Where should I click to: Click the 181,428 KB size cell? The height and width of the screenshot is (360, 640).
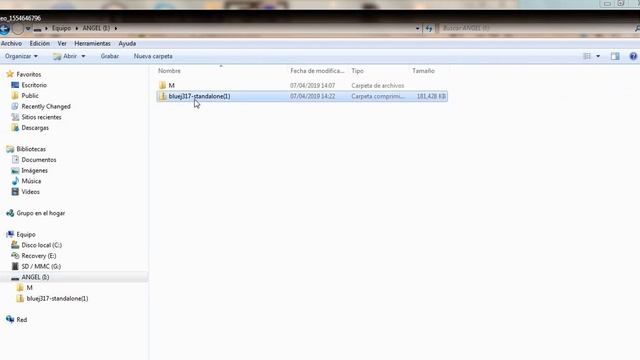coord(431,96)
